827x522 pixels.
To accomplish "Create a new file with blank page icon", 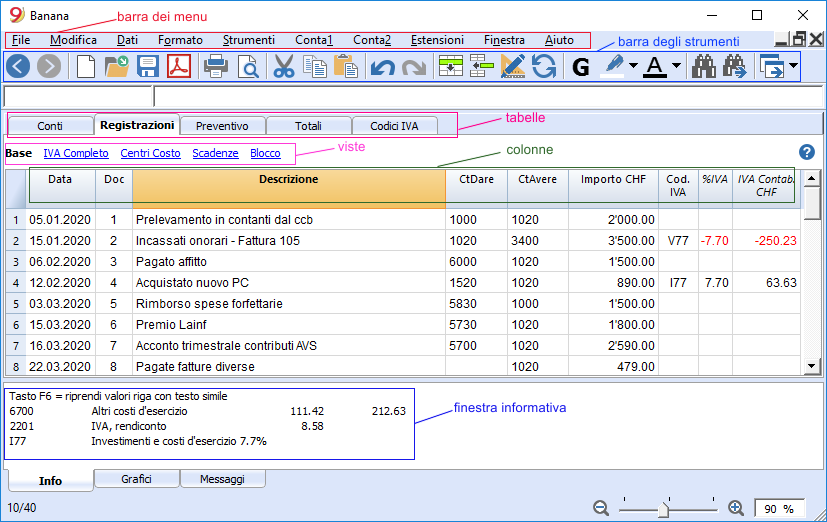I will click(x=86, y=66).
